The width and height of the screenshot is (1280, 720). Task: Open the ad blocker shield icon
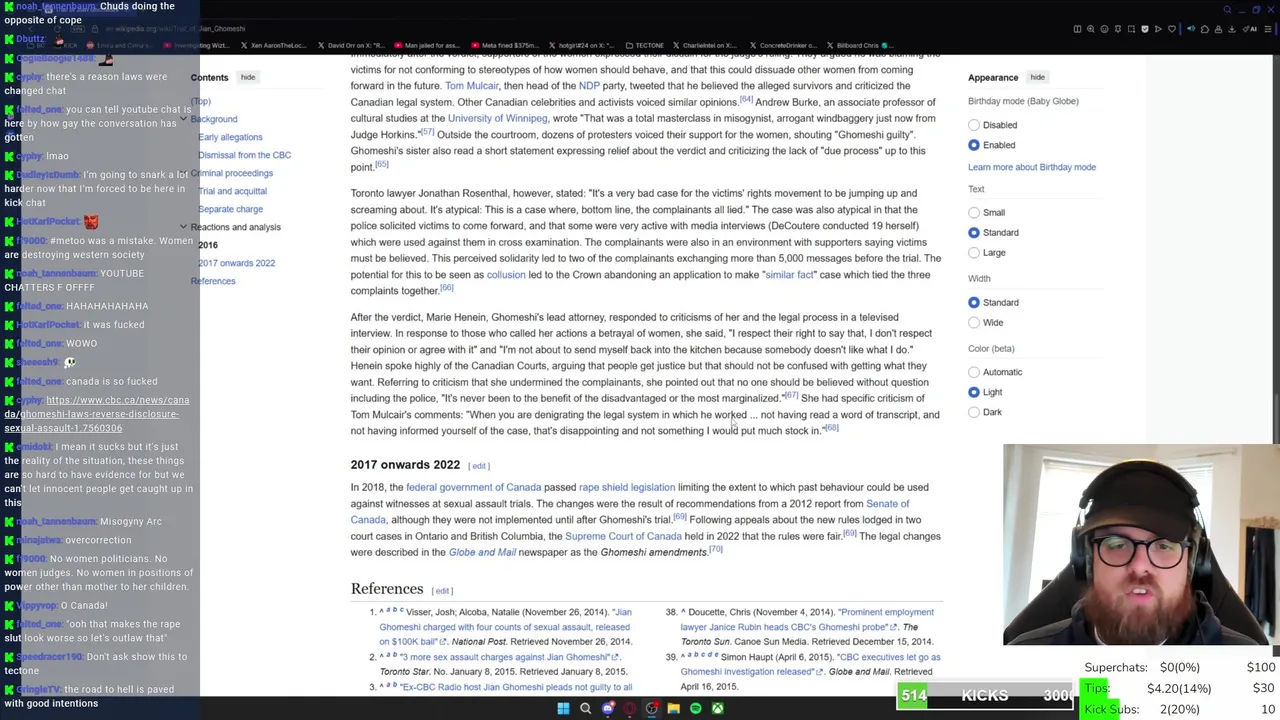click(1145, 29)
